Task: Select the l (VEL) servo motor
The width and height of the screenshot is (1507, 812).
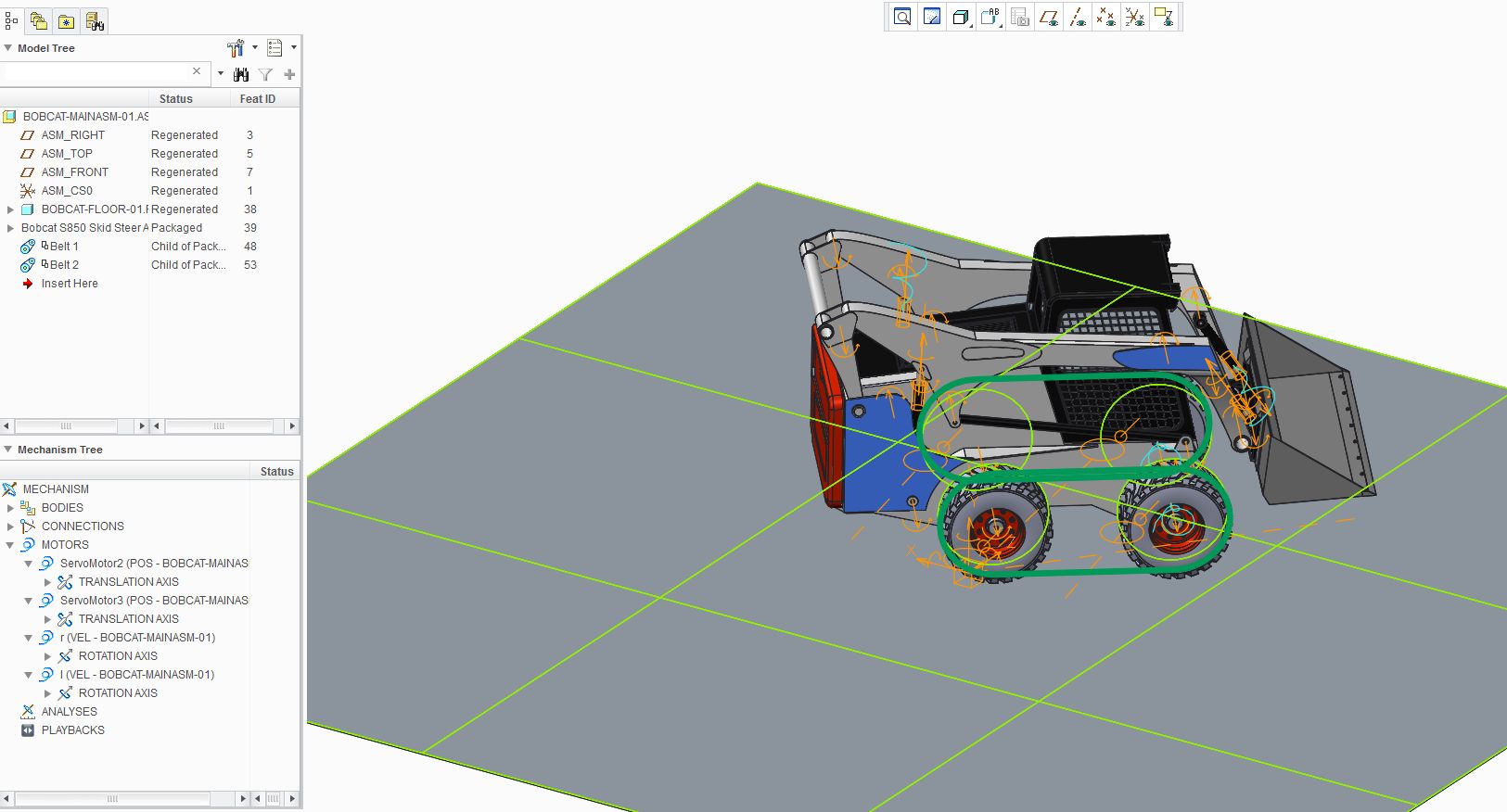Action: pos(137,675)
